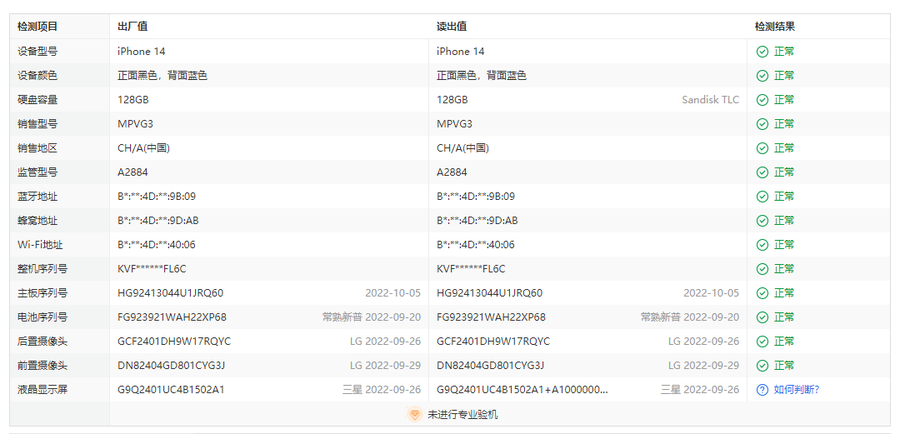Click factory LCD serial G9Q2401UC4B1502A1
900x434 pixels.
(171, 390)
